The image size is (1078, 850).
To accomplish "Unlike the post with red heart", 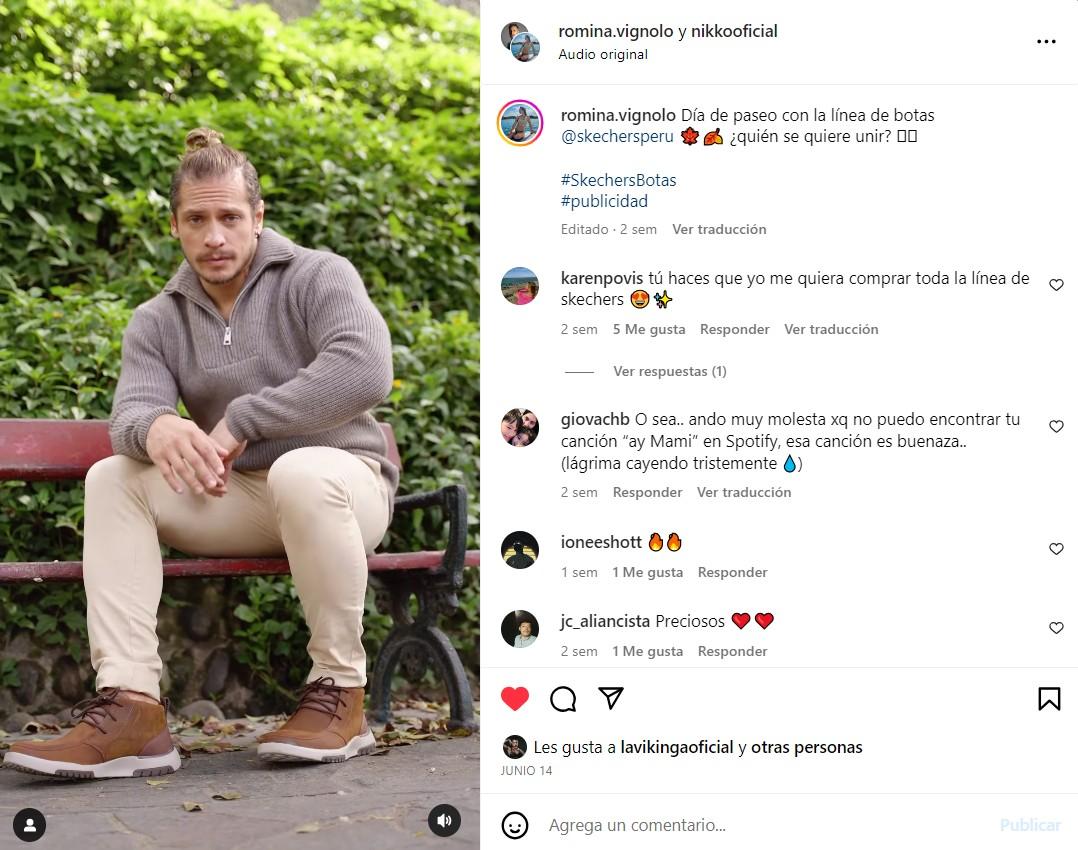I will [515, 699].
